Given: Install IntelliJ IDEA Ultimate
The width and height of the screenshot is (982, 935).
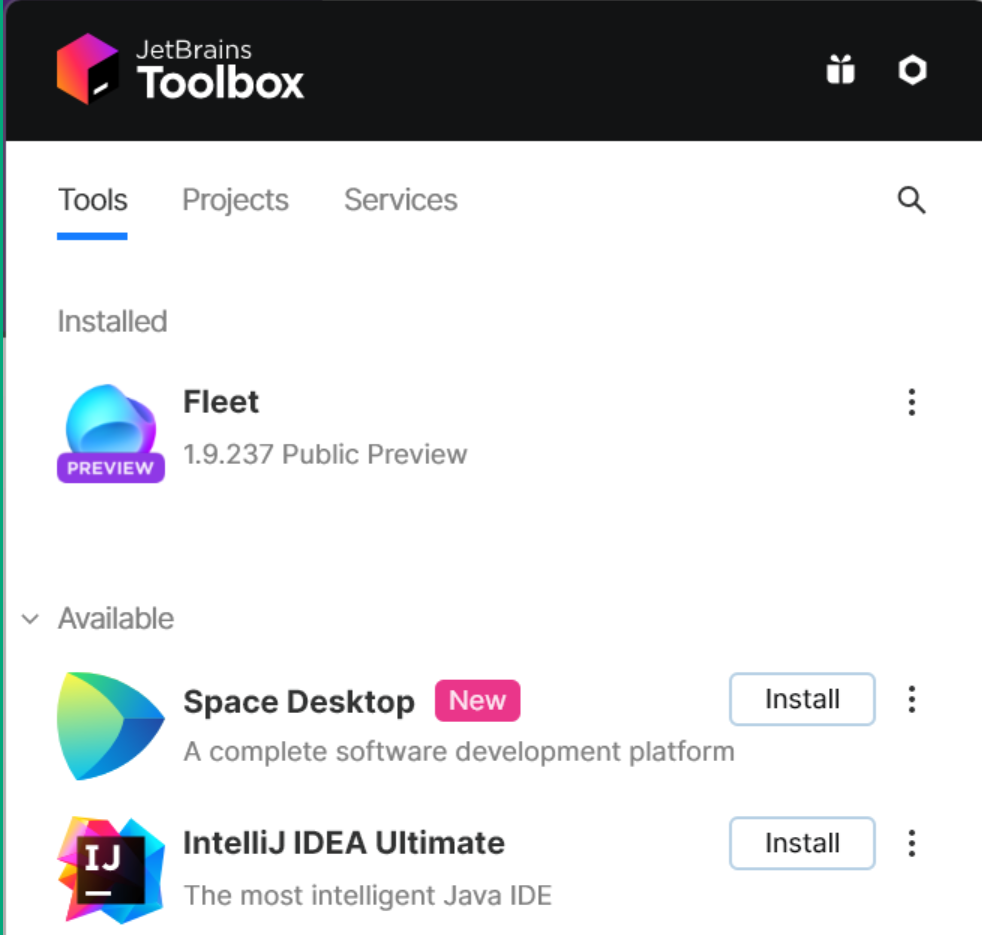Looking at the screenshot, I should click(802, 843).
